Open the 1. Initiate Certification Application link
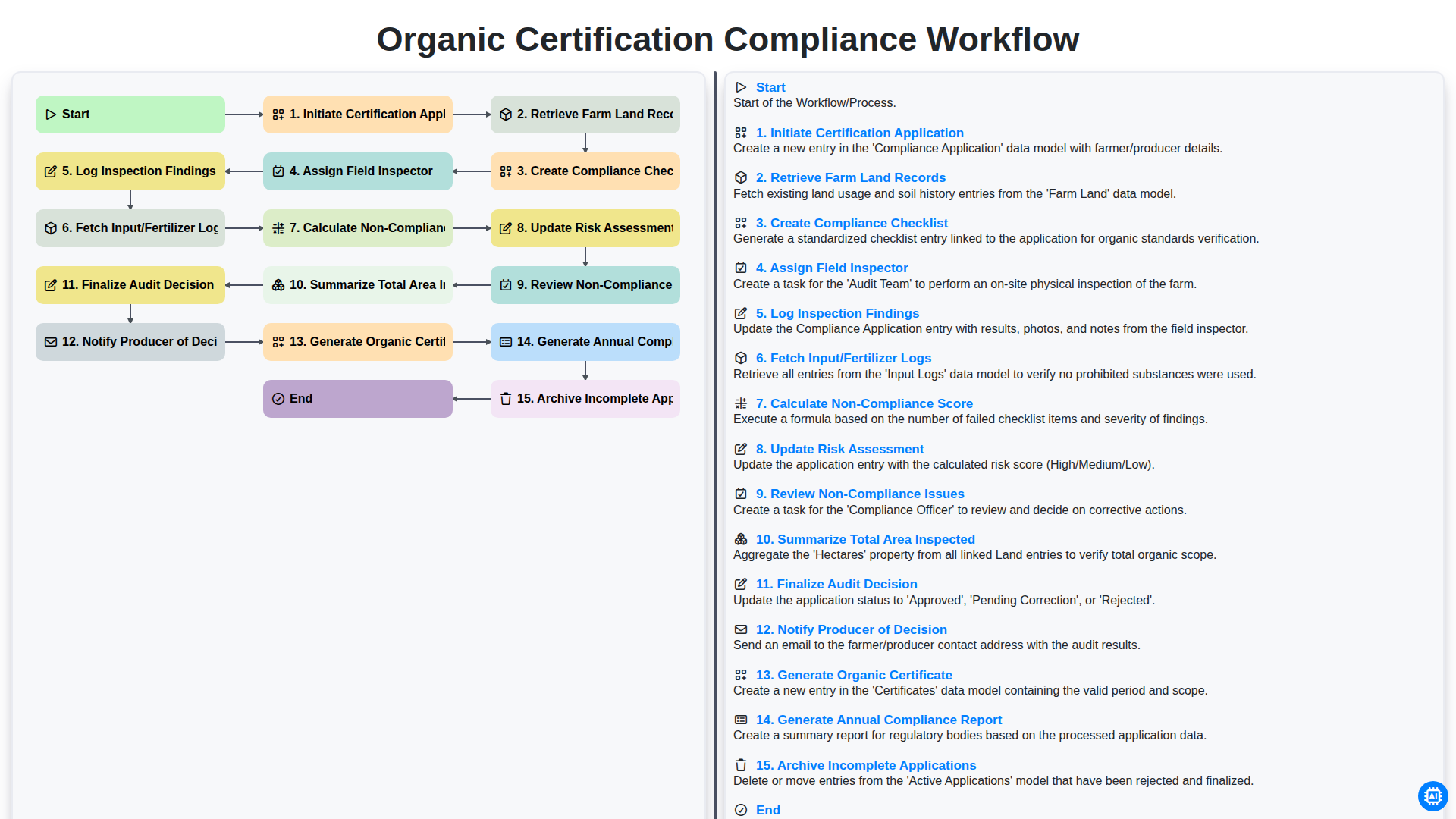This screenshot has height=819, width=1456. click(859, 133)
